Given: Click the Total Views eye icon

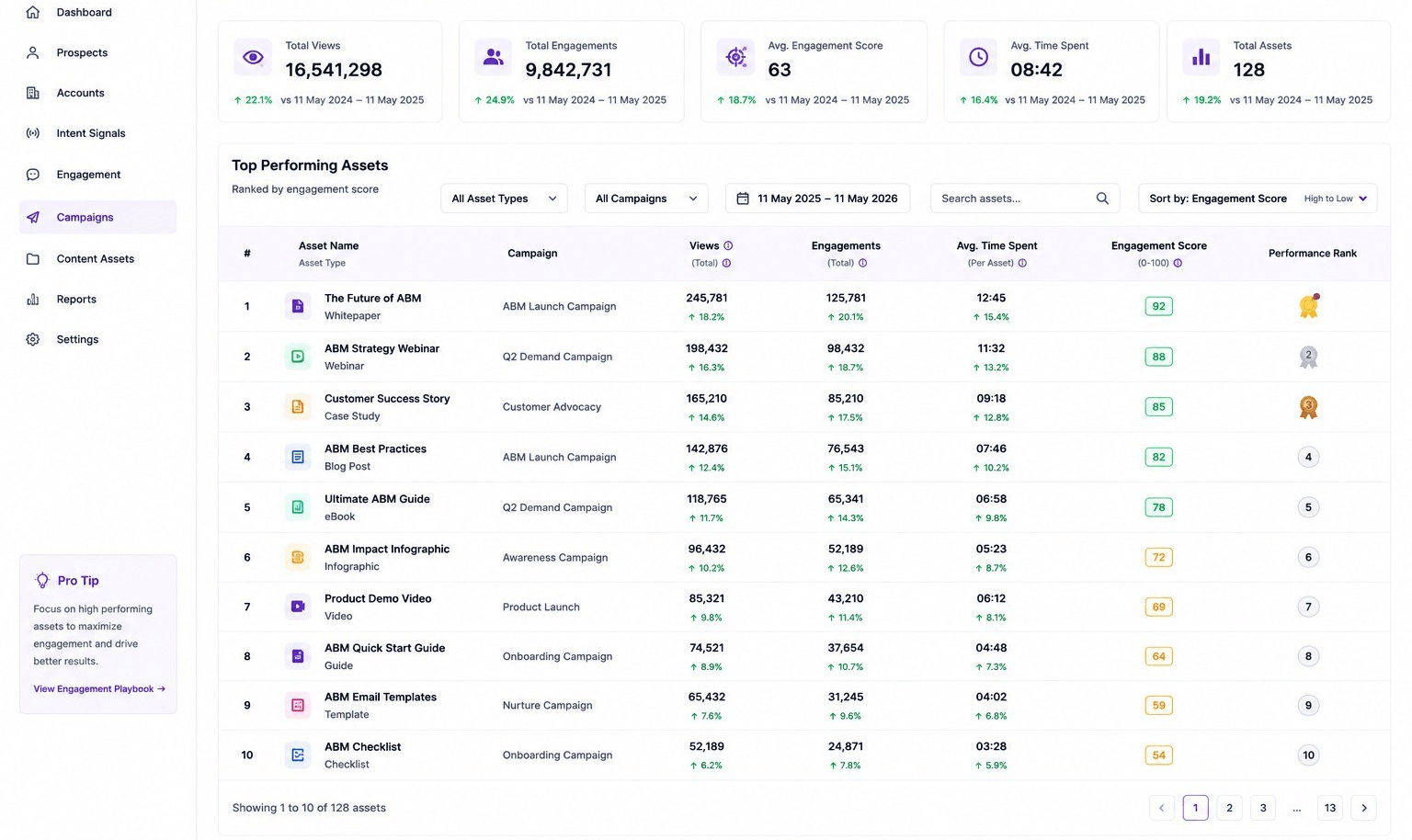Looking at the screenshot, I should pos(253,57).
